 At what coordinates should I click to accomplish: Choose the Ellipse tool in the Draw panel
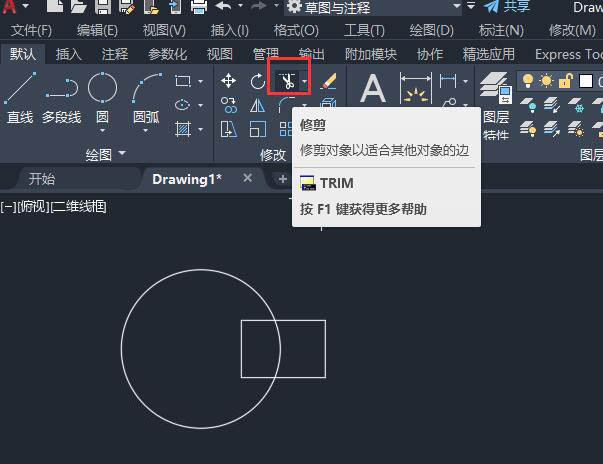coord(182,105)
